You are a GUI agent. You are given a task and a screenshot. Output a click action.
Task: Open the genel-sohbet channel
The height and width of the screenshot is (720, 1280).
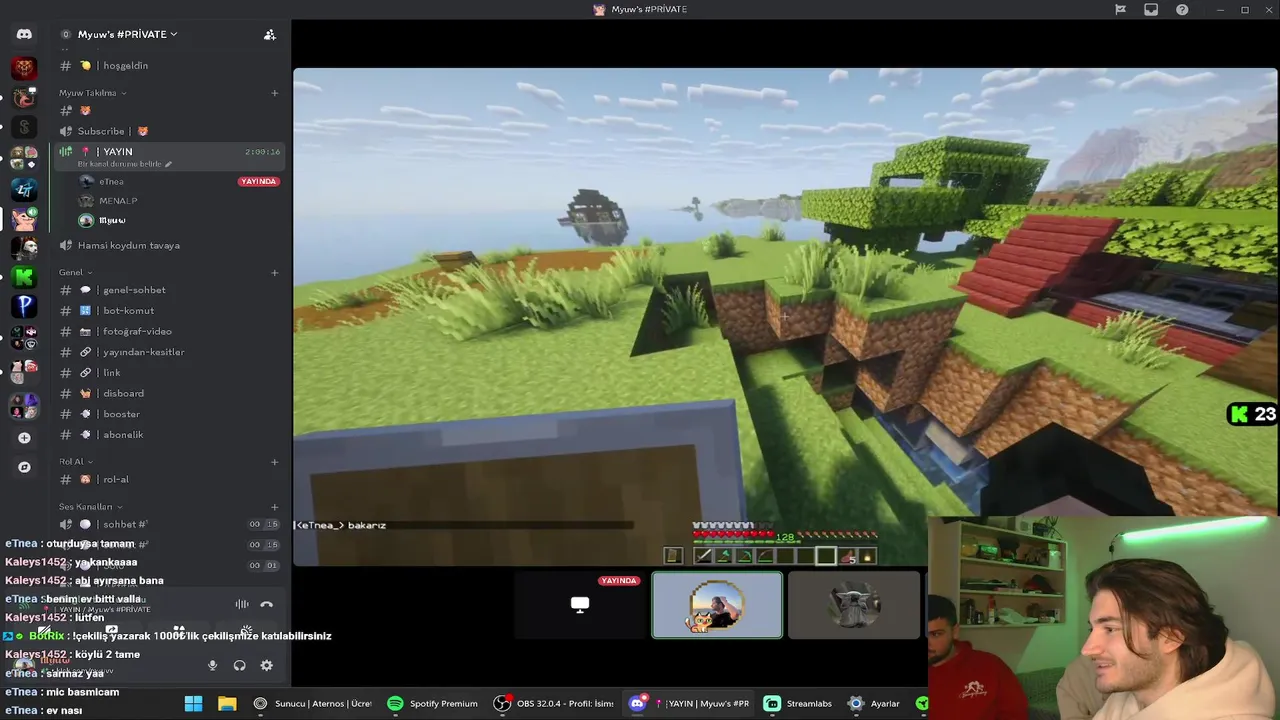[x=168, y=290]
